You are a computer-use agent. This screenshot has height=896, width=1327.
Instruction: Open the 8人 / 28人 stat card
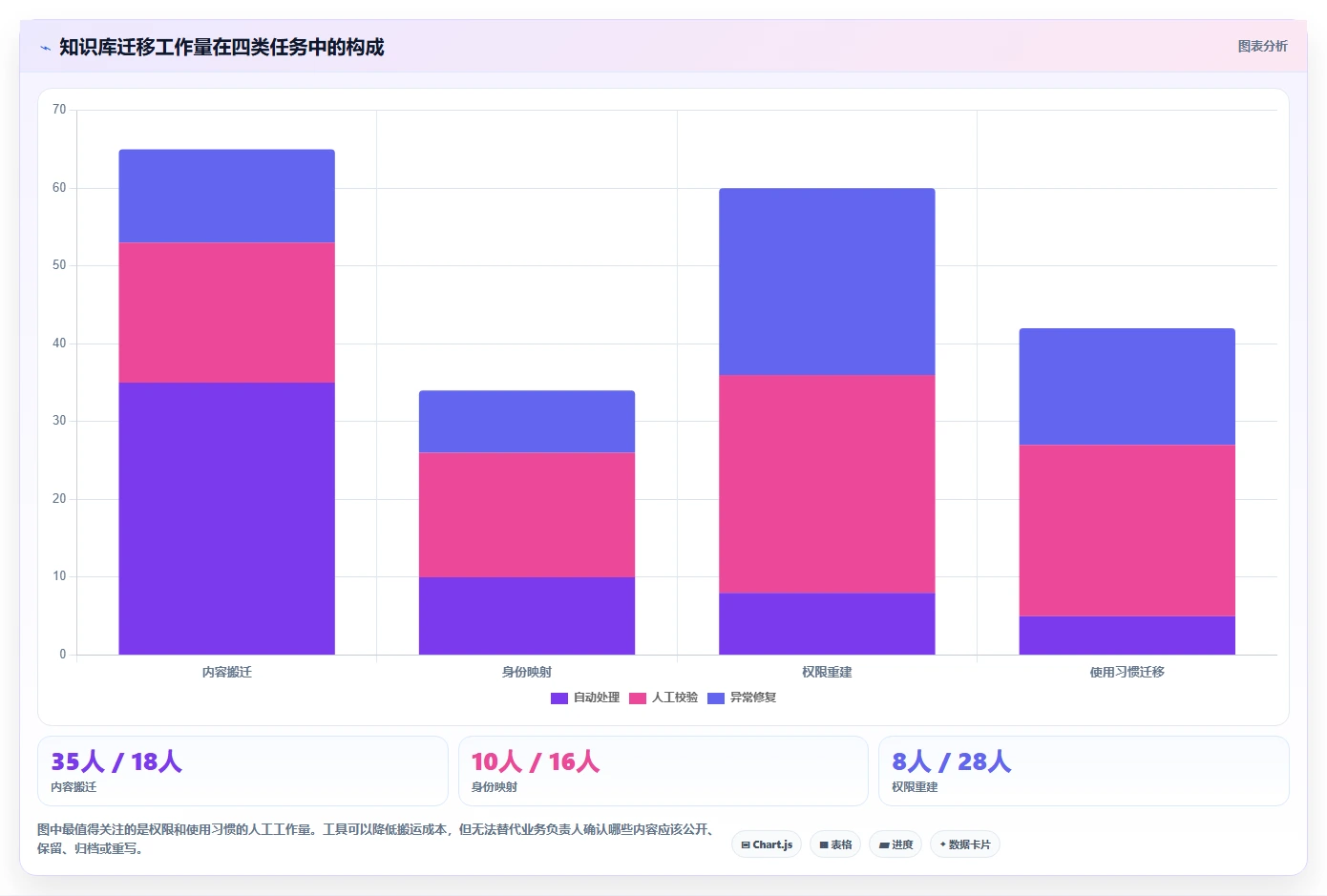1084,771
